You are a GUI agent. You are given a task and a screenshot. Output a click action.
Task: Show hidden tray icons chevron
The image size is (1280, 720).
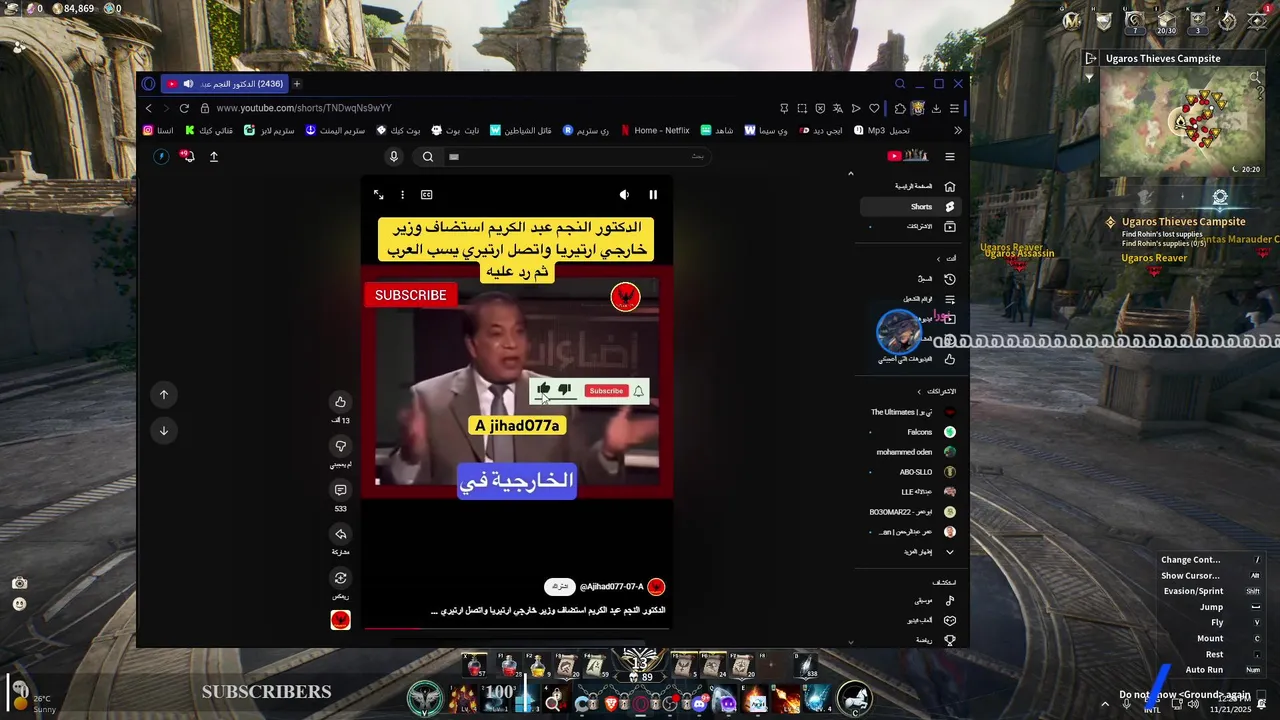(1105, 703)
